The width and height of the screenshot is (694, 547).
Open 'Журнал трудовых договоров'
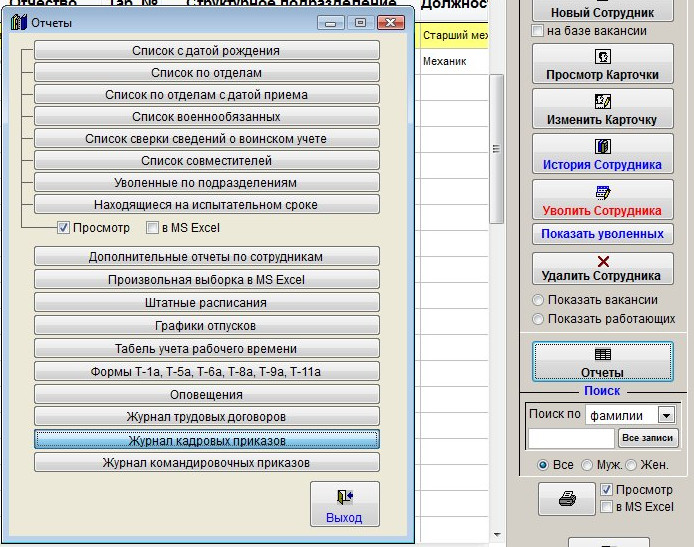coord(207,416)
